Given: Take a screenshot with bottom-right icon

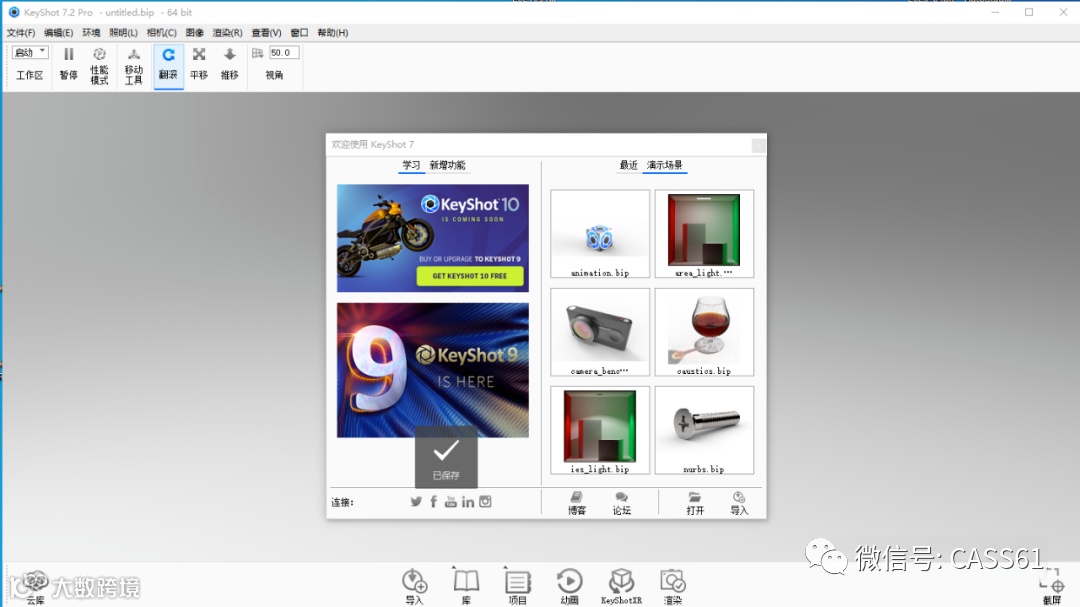Looking at the screenshot, I should pyautogui.click(x=1052, y=588).
